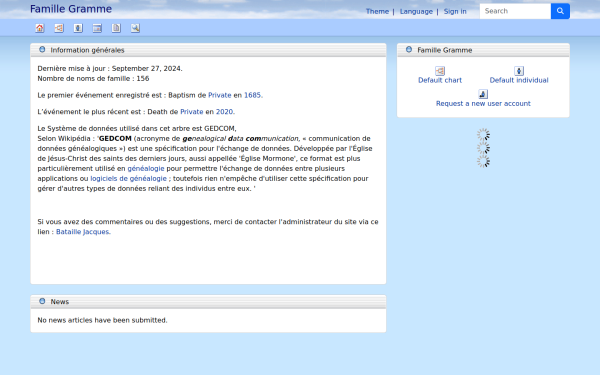
Task: Click the new user account icon
Action: click(483, 94)
